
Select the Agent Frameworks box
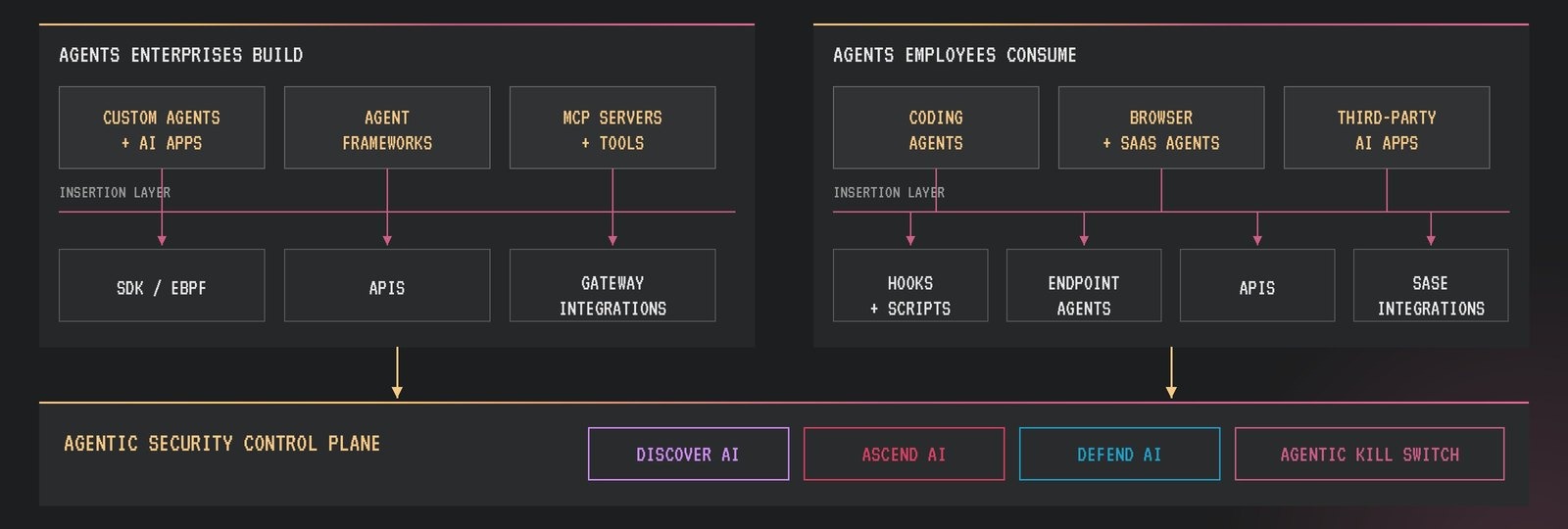[x=387, y=127]
